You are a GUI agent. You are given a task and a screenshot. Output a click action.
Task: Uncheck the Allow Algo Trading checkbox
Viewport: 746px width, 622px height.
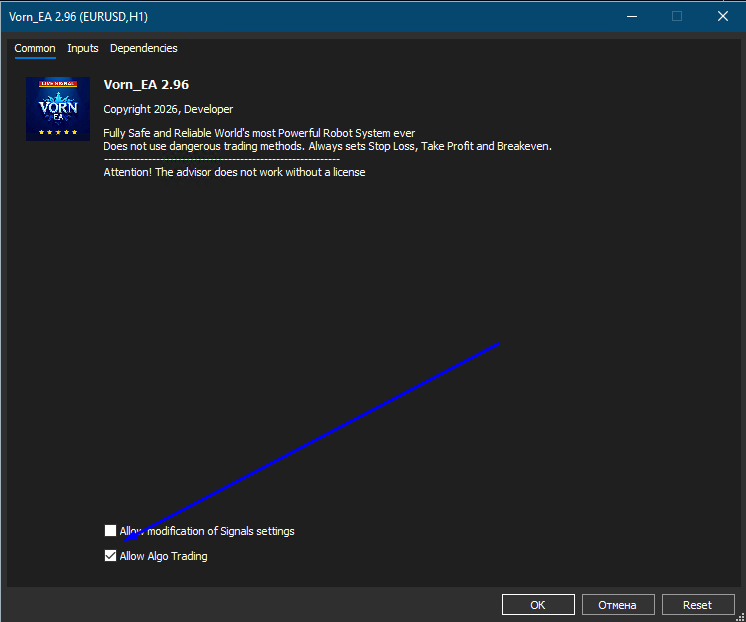[x=110, y=555]
